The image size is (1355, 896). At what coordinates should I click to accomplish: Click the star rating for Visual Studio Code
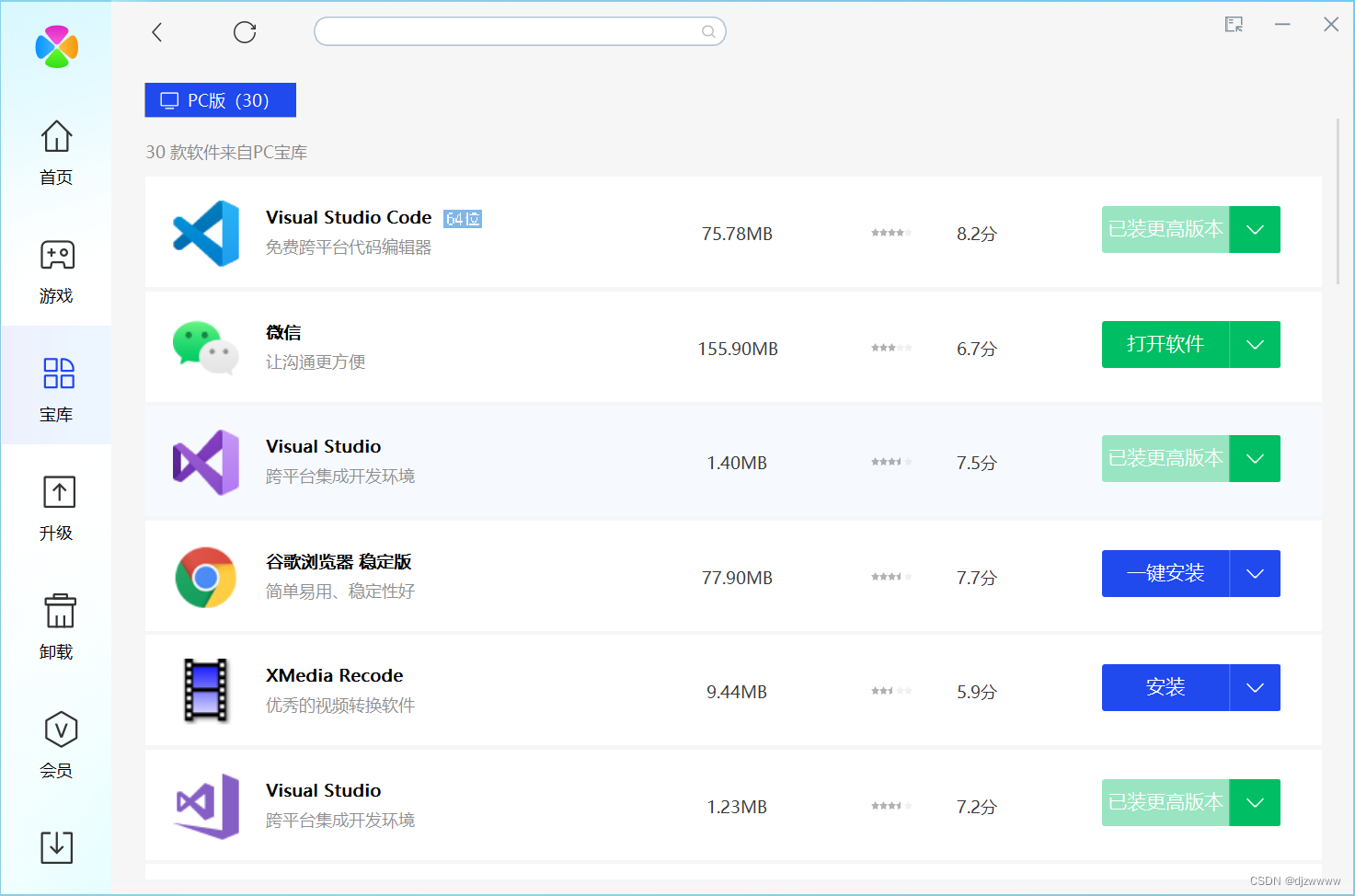point(891,233)
